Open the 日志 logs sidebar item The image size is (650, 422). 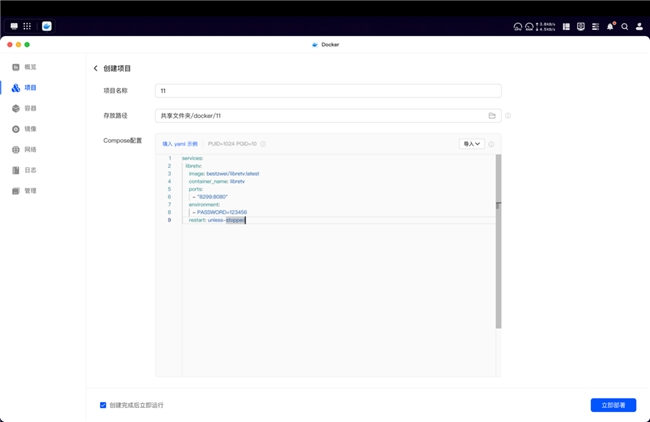pyautogui.click(x=24, y=170)
